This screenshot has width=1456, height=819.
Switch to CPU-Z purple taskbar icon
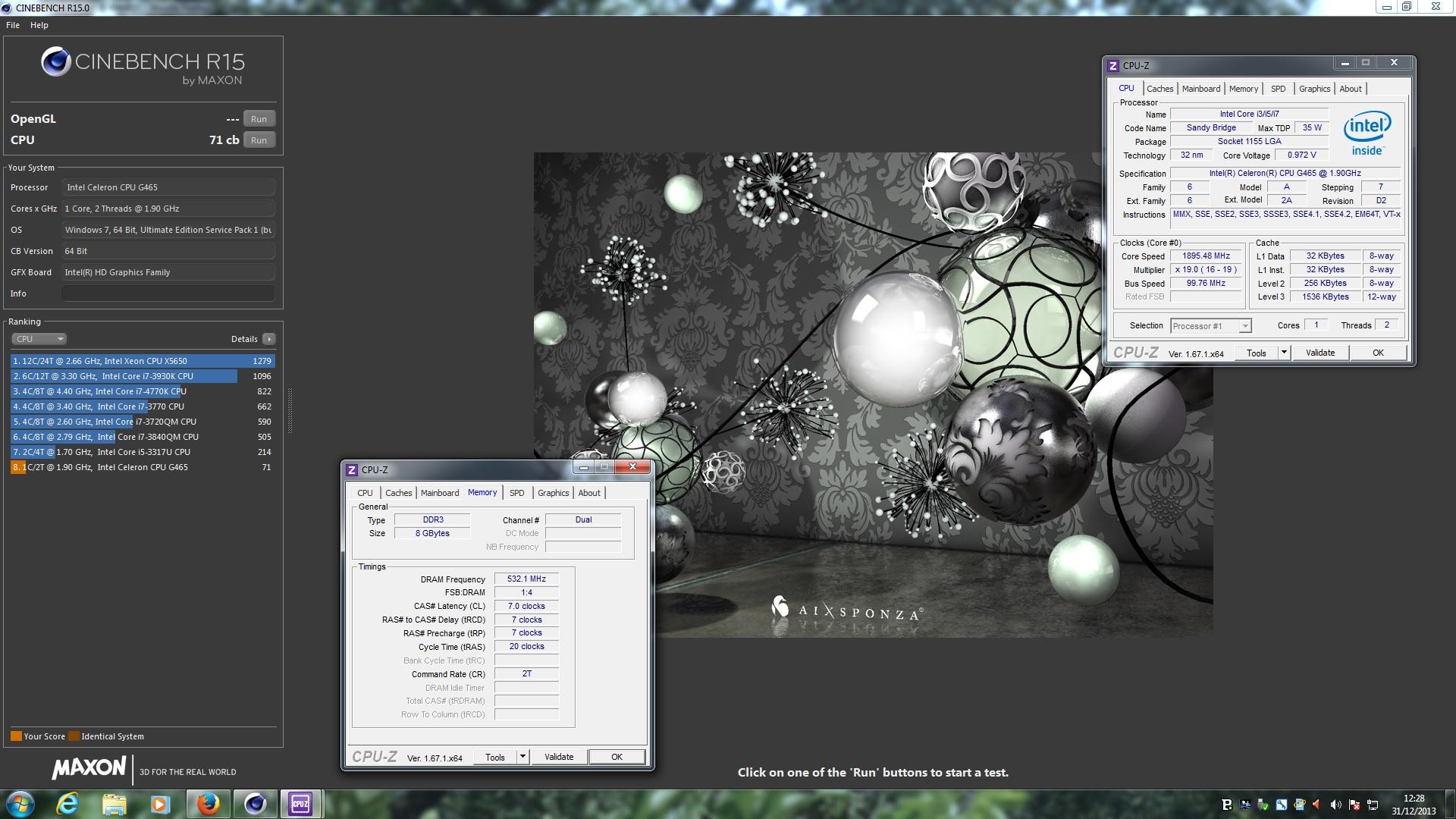[300, 804]
